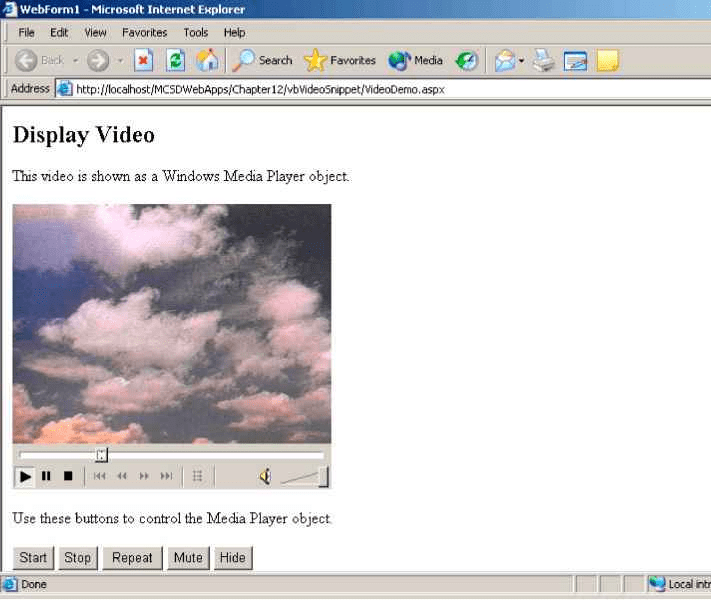Open the Media pane
The height and width of the screenshot is (600, 711).
(x=415, y=60)
